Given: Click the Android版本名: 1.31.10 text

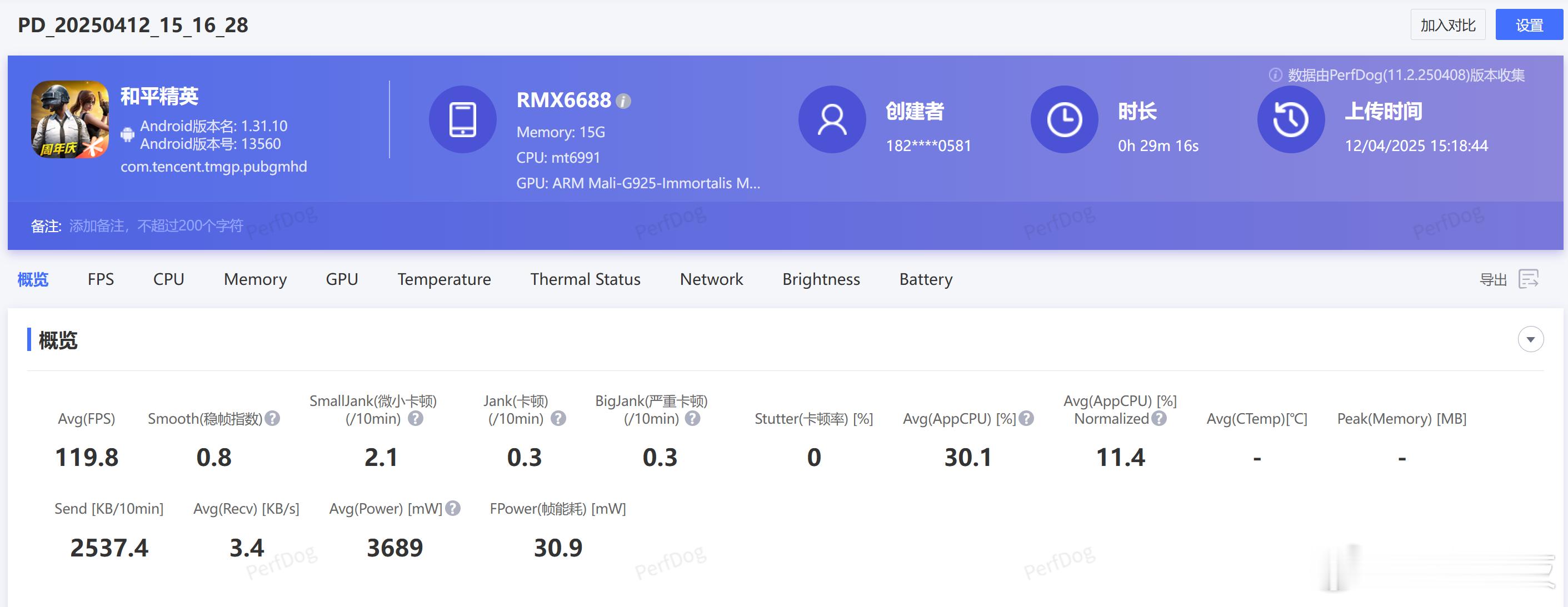Looking at the screenshot, I should [x=214, y=126].
